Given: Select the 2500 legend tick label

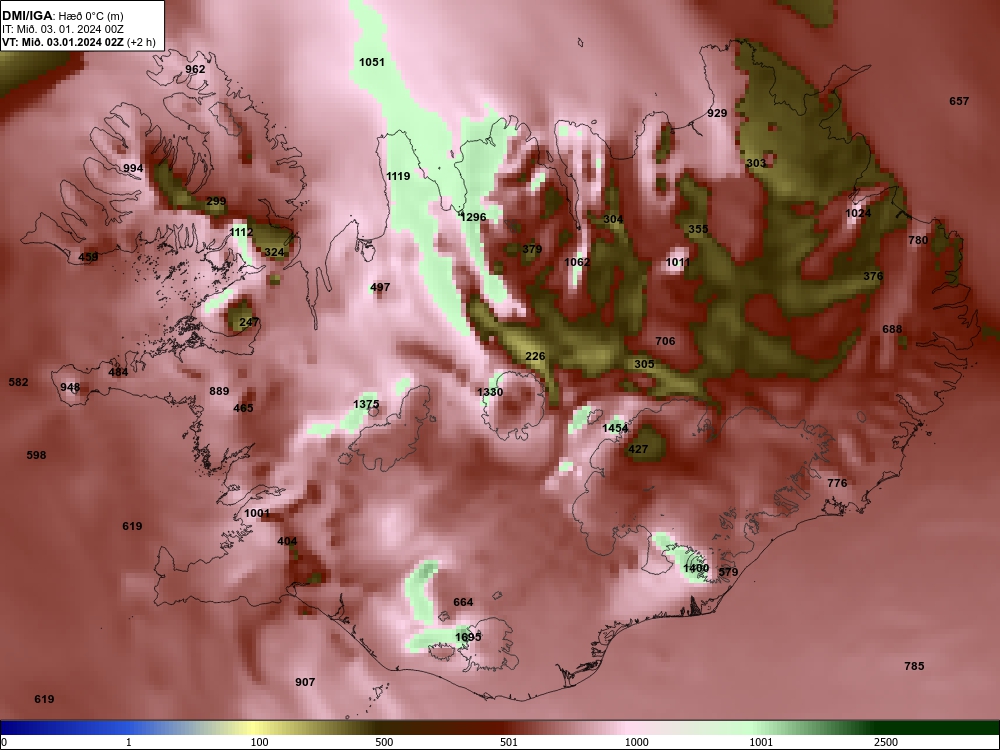Looking at the screenshot, I should (886, 742).
